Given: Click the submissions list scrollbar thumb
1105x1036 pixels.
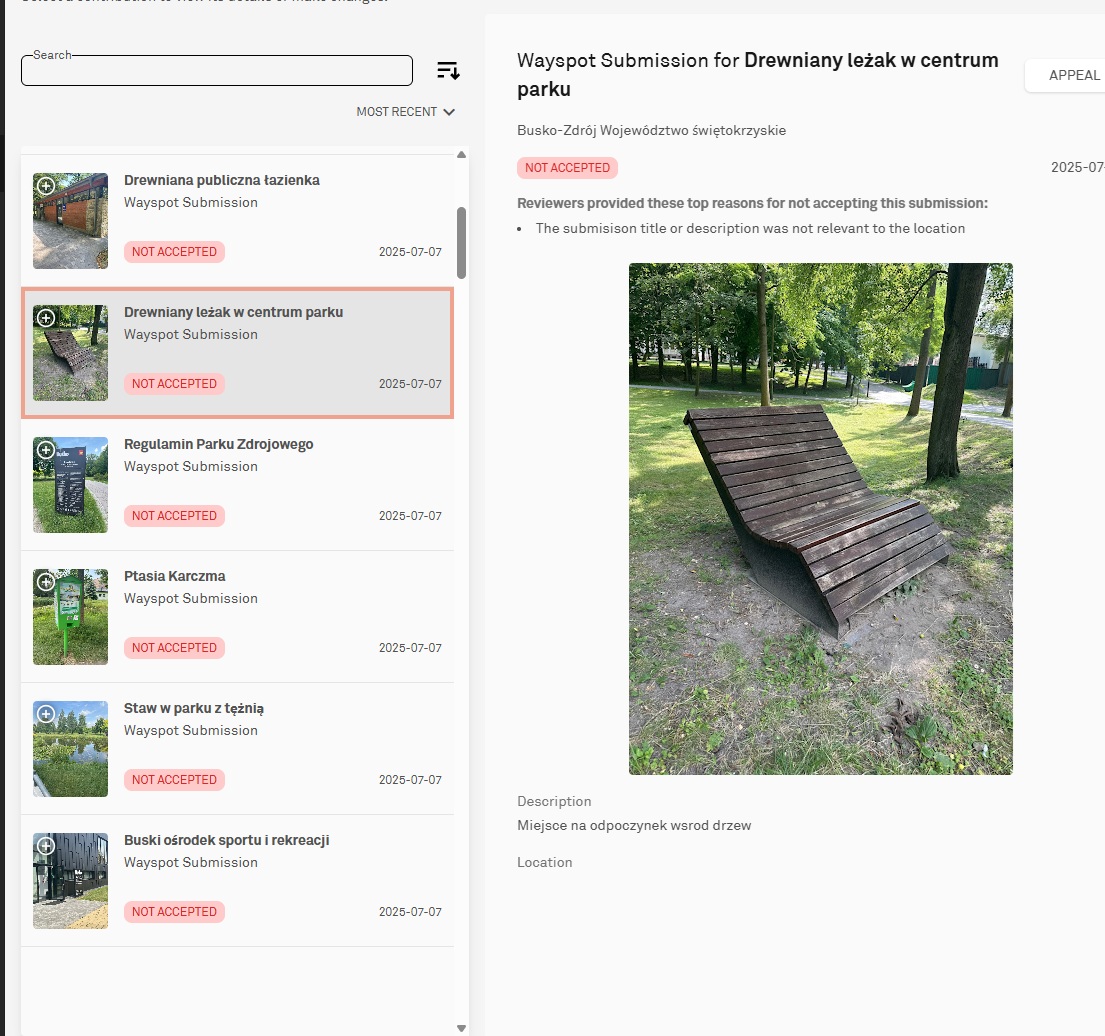Looking at the screenshot, I should [x=462, y=242].
